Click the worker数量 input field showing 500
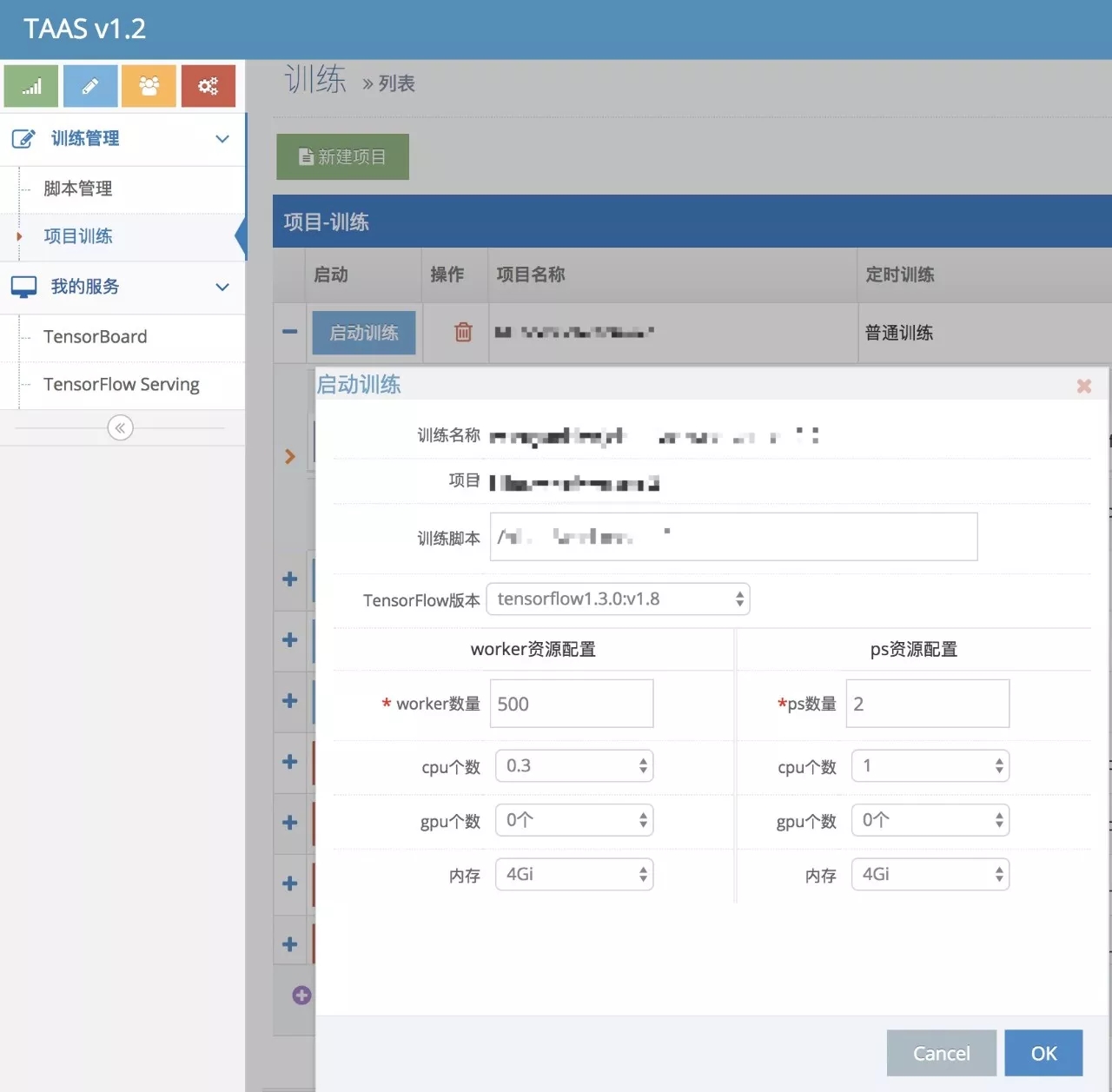The width and height of the screenshot is (1112, 1092). tap(572, 704)
